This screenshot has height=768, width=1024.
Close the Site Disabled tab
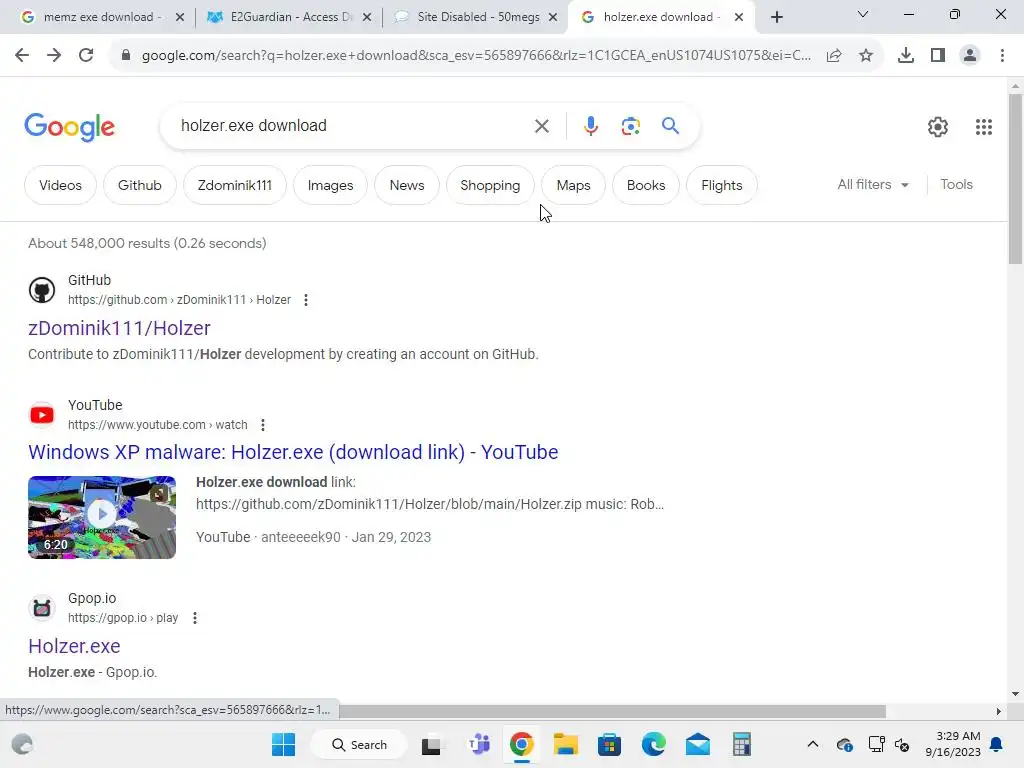[x=553, y=18]
